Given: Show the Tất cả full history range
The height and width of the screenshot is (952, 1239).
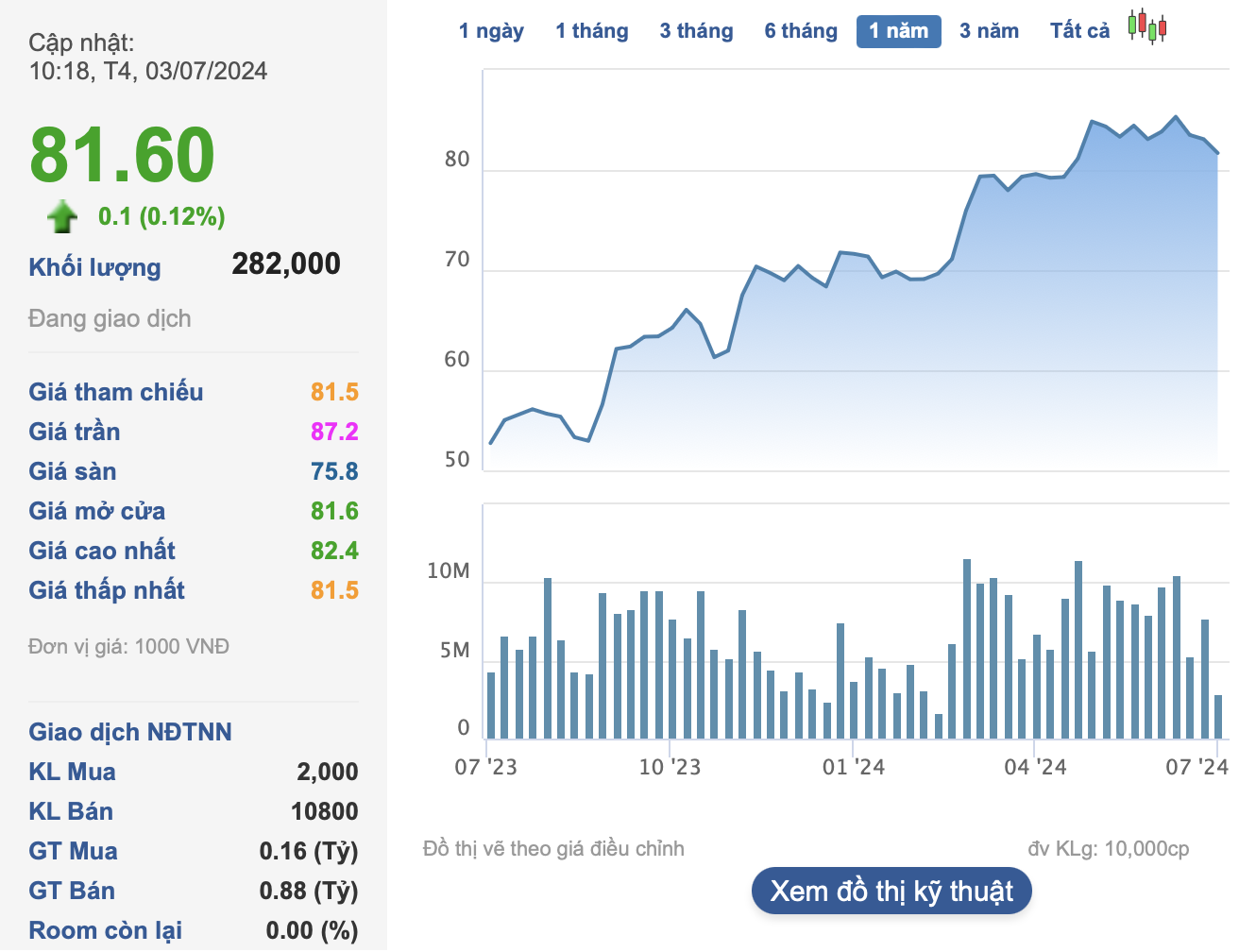Looking at the screenshot, I should [1079, 31].
